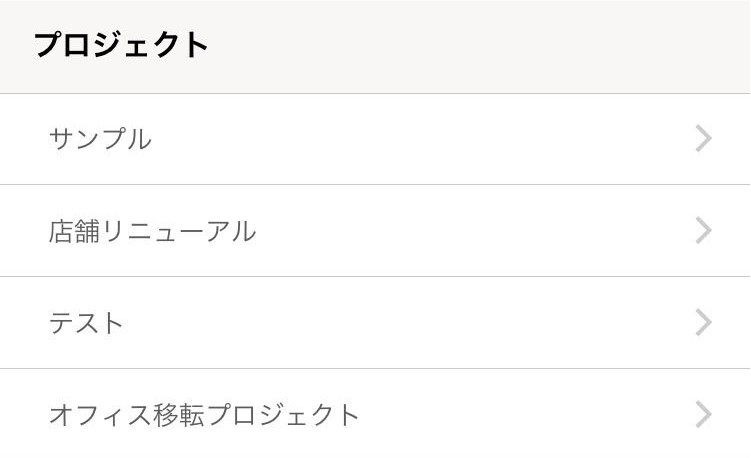Open the テスト project

pyautogui.click(x=375, y=323)
